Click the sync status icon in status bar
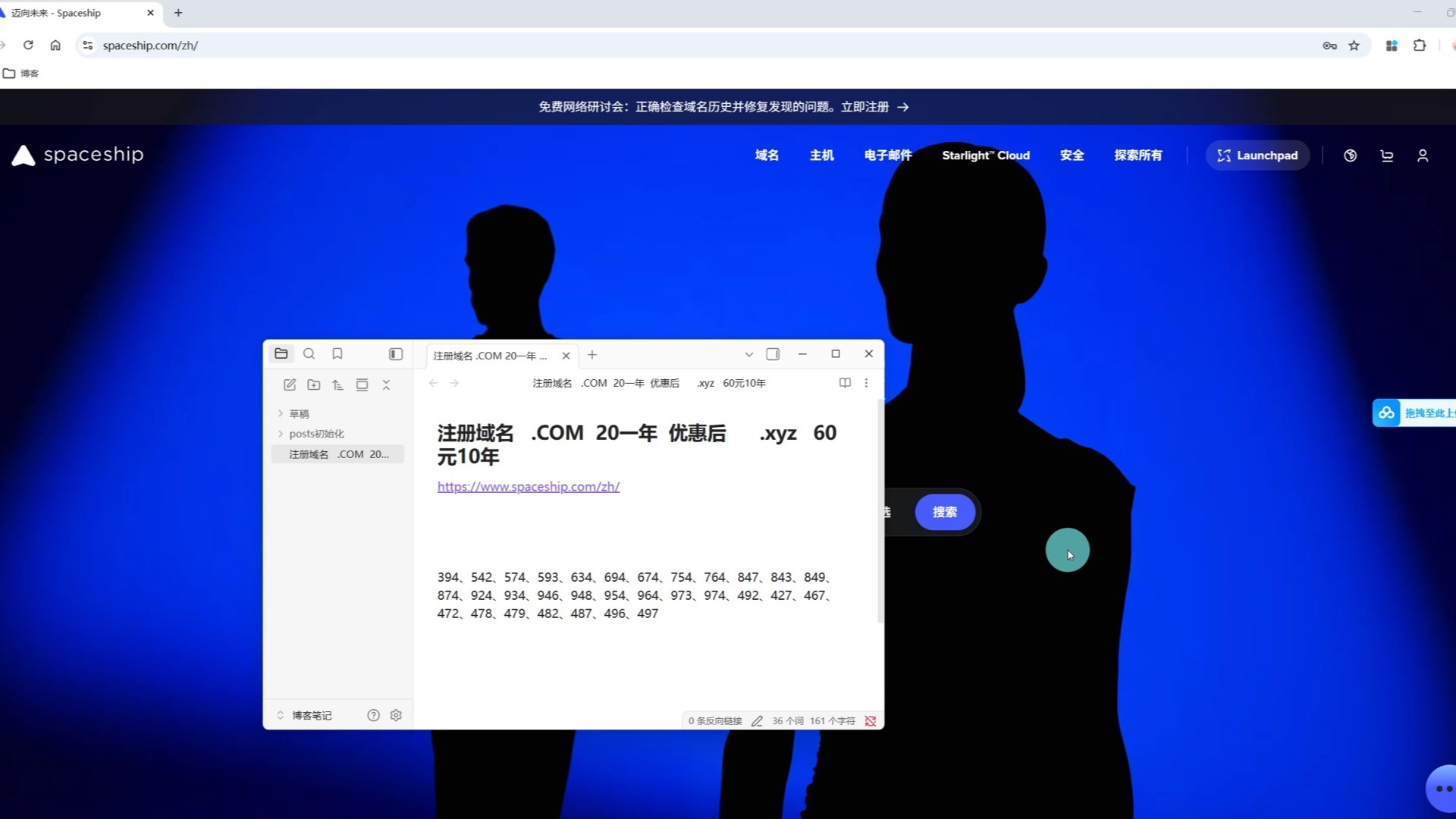1456x819 pixels. (871, 721)
